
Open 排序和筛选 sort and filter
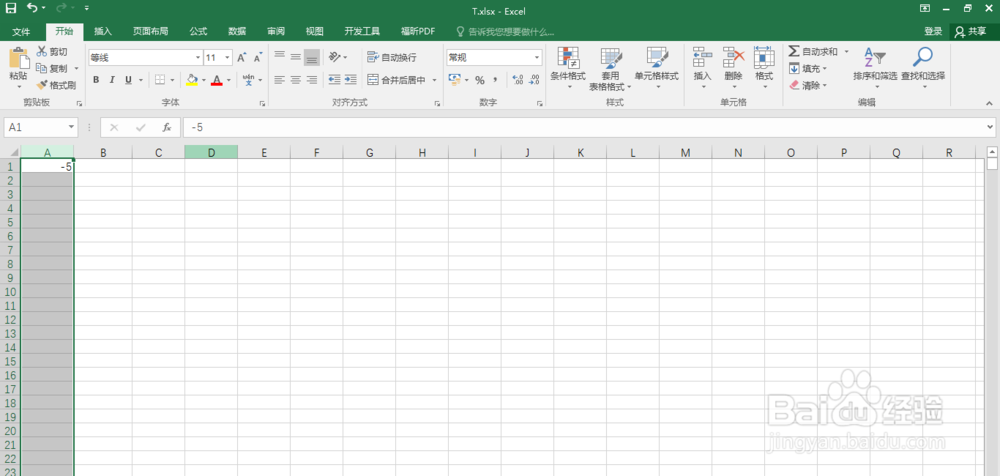[x=875, y=68]
